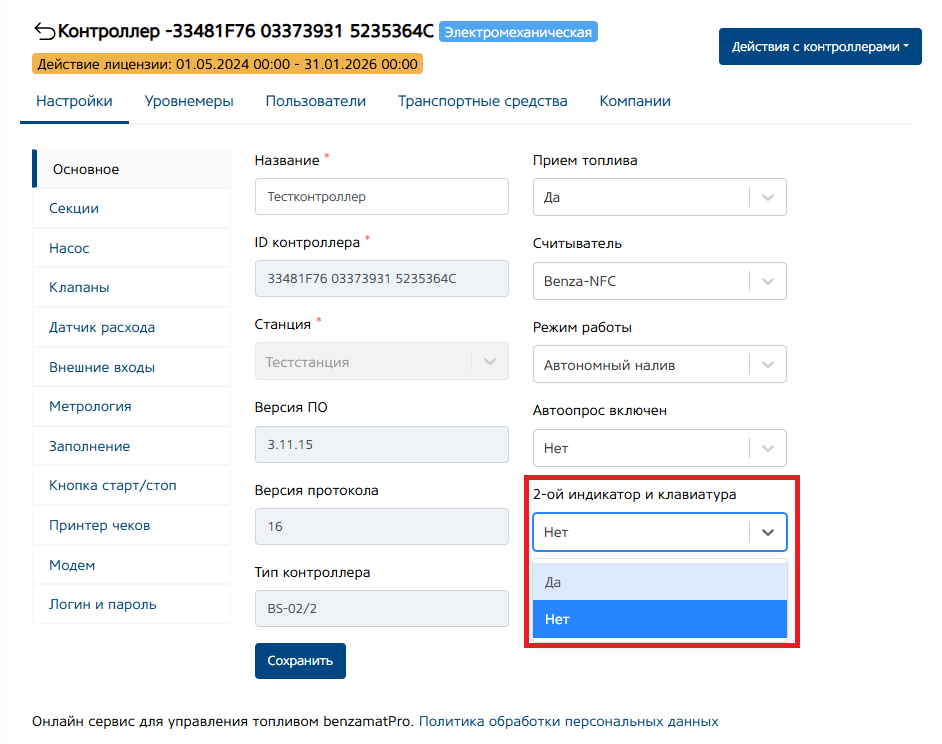The height and width of the screenshot is (744, 942).
Task: Select the Принтер чеков menu item
Action: 99,525
